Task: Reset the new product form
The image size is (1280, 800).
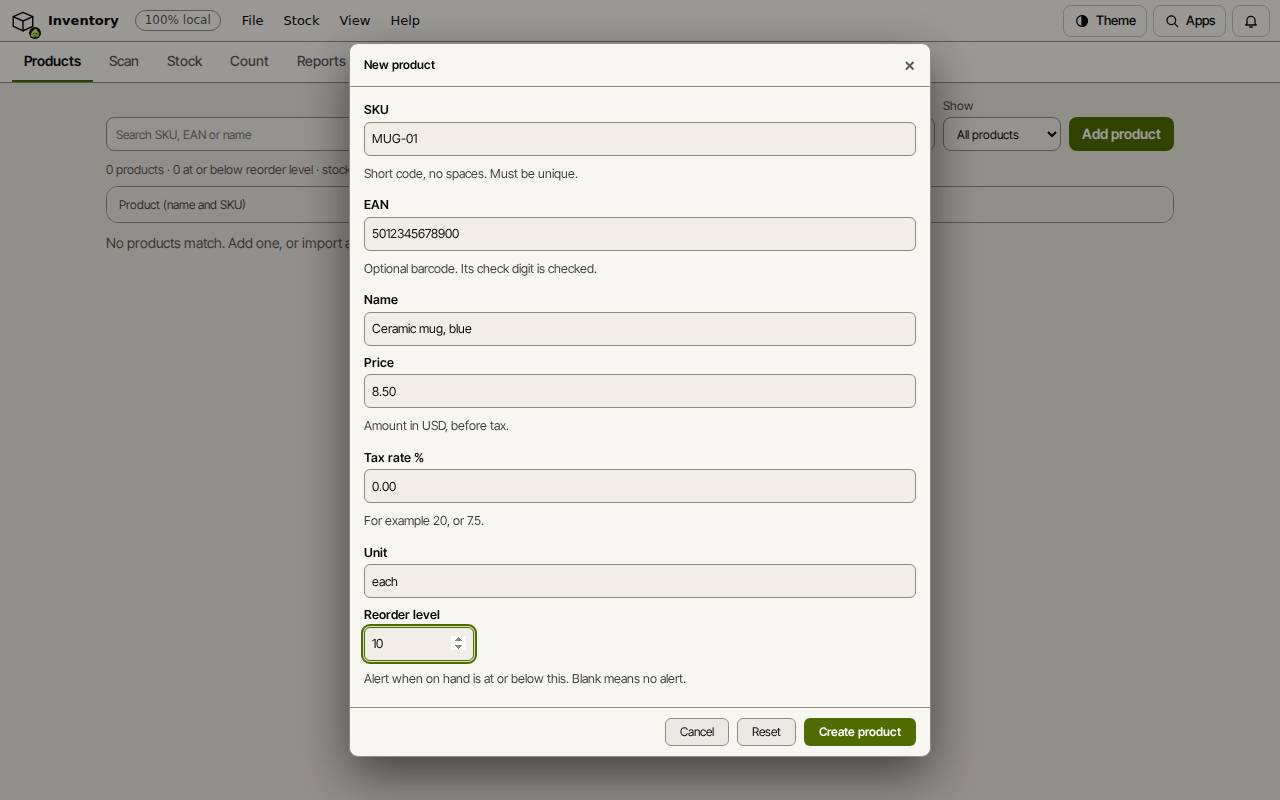Action: [x=766, y=732]
